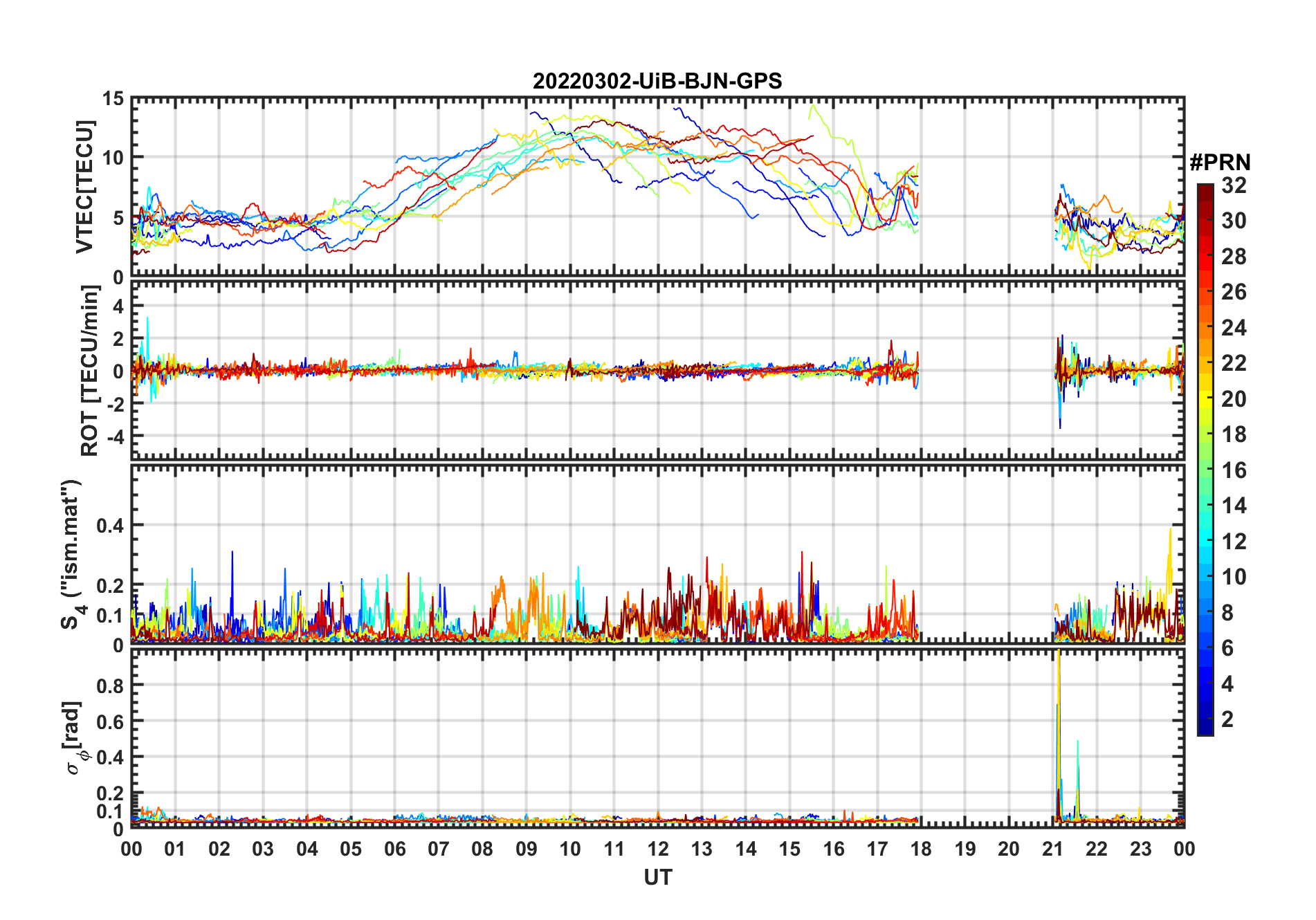Viewport: 1316px width, 920px height.
Task: Click x-axis tick label 13
Action: click(702, 849)
